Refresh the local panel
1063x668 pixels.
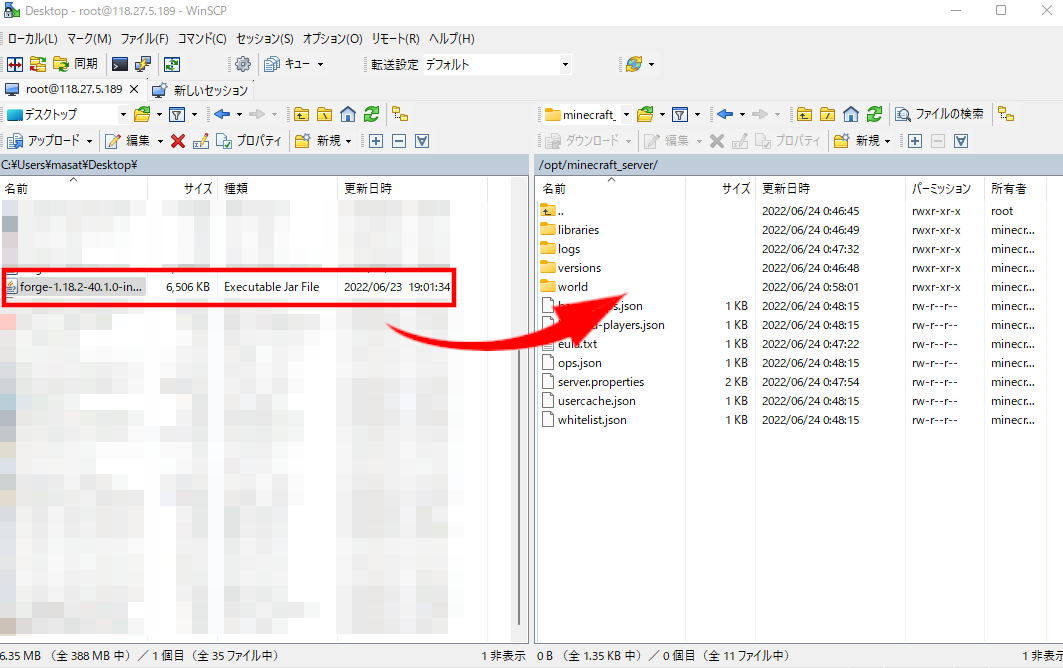click(x=372, y=115)
